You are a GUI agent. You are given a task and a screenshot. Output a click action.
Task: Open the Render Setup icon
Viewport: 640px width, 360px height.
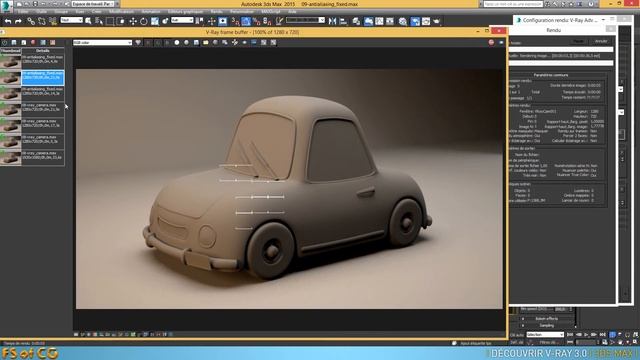[x=415, y=21]
